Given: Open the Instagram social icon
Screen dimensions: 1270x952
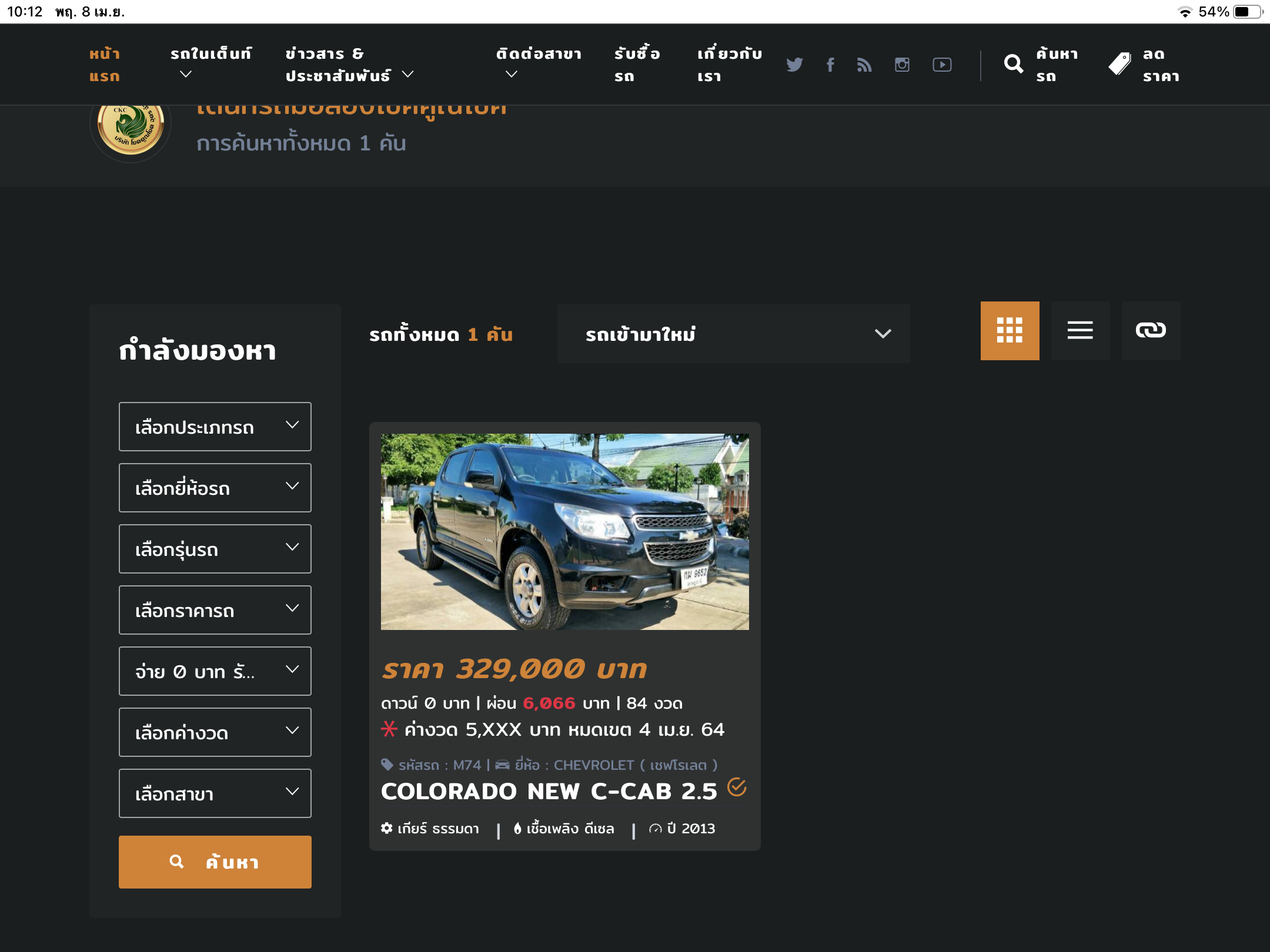Looking at the screenshot, I should pyautogui.click(x=902, y=65).
